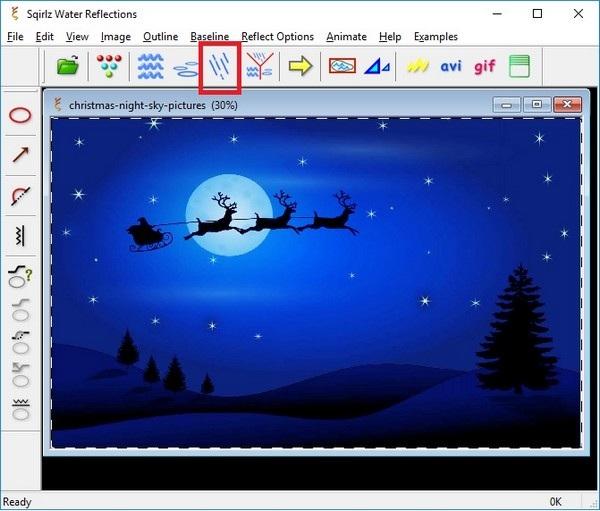Click the greyed dashed-step ellipse icon
This screenshot has width=600, height=511.
point(20,343)
